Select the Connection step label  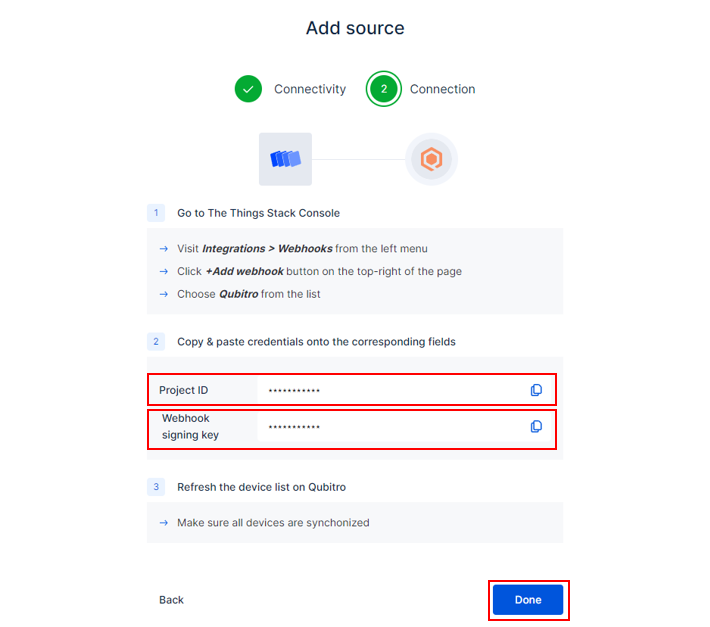pyautogui.click(x=442, y=89)
